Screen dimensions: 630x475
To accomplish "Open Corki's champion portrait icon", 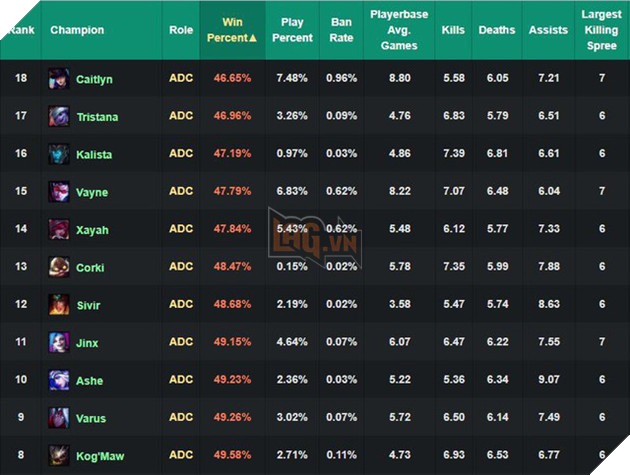I will click(59, 267).
